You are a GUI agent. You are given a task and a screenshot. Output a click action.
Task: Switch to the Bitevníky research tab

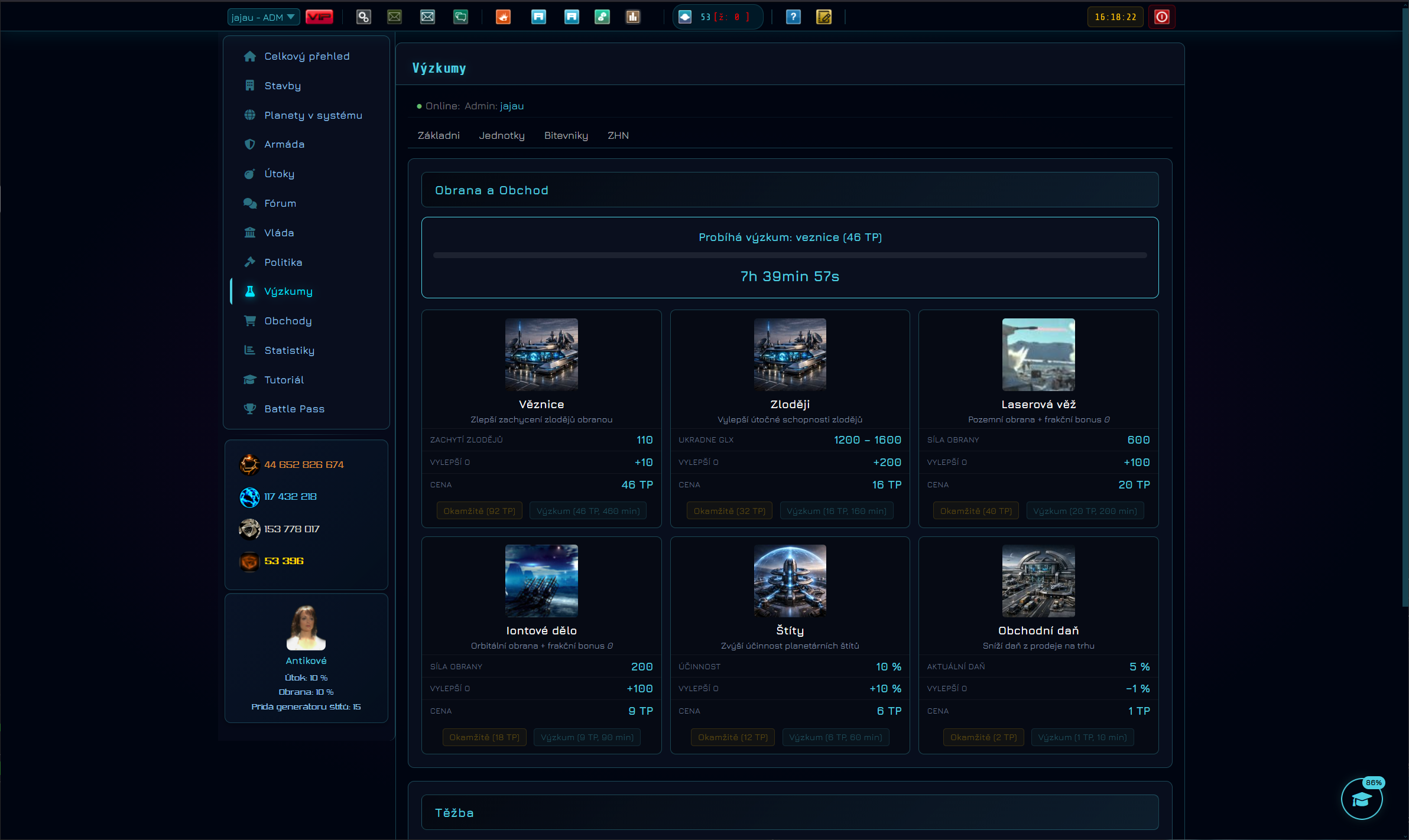pyautogui.click(x=566, y=135)
